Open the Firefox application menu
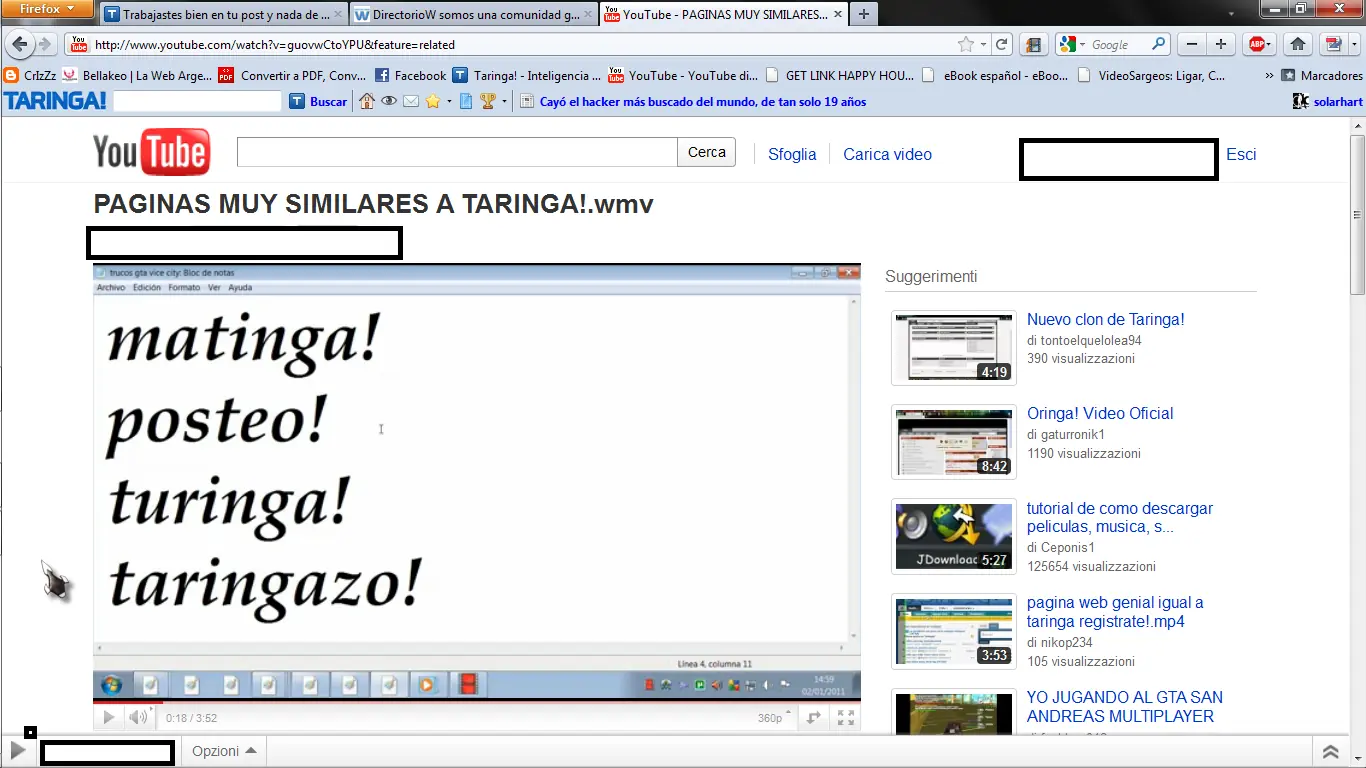1366x768 pixels. (x=48, y=10)
